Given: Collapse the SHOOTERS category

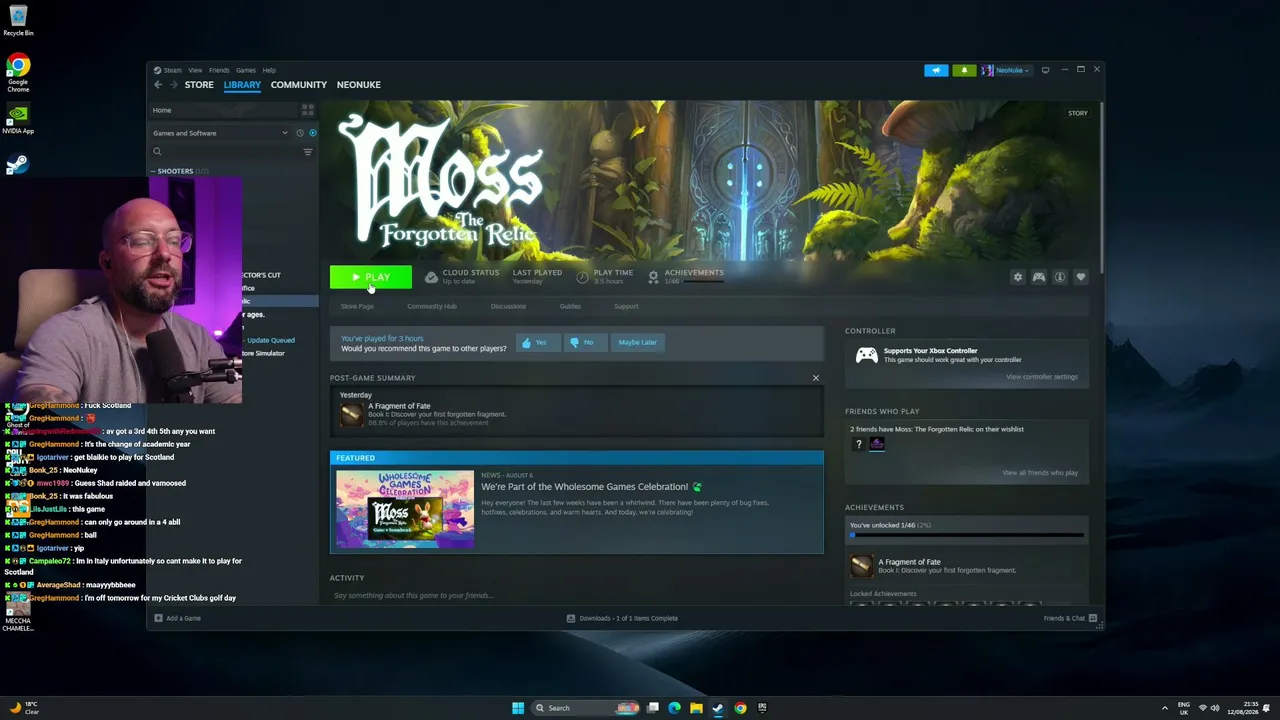Looking at the screenshot, I should click(x=153, y=171).
